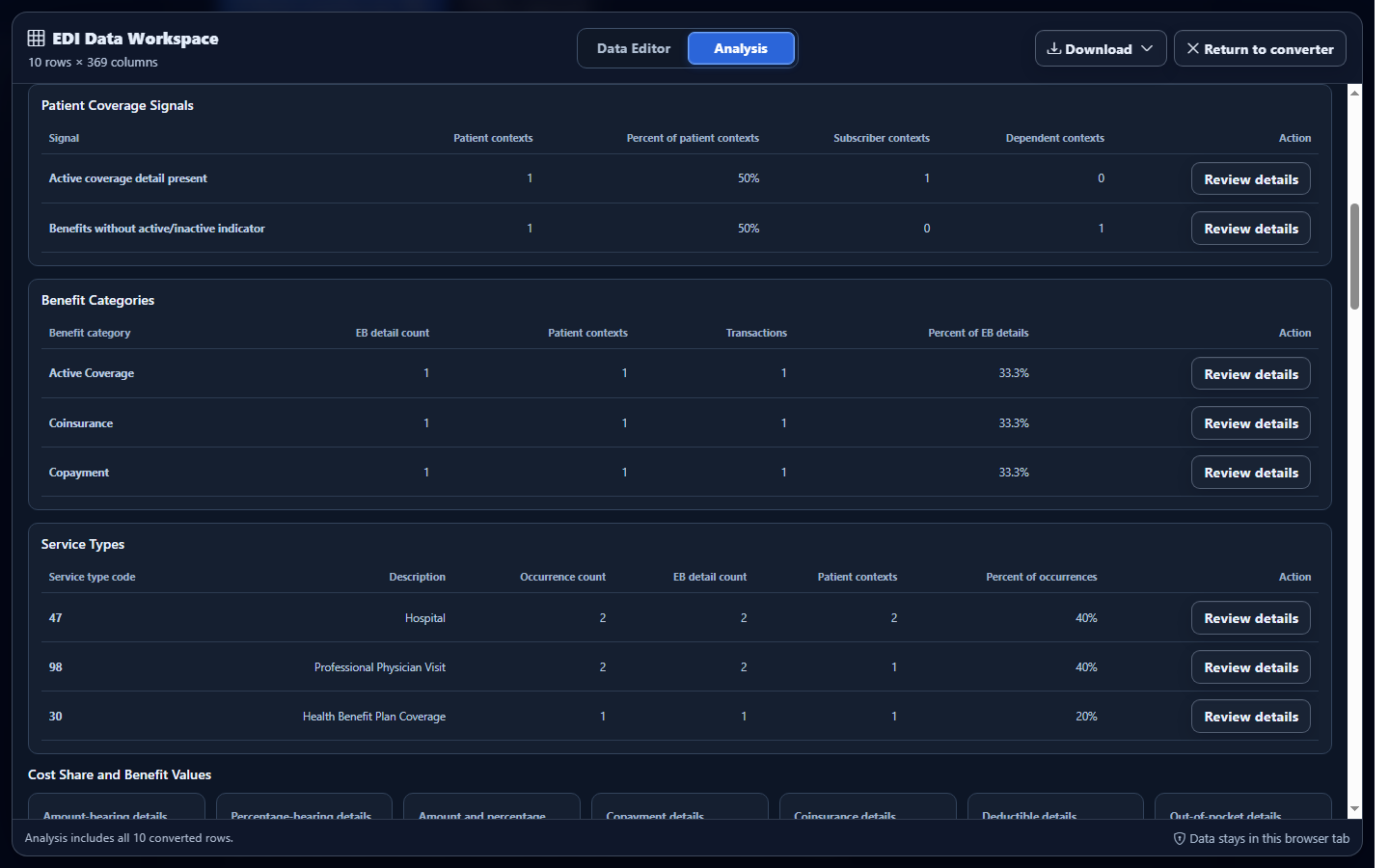Click the EDI Data Workspace grid icon
The height and width of the screenshot is (868, 1389).
point(36,39)
